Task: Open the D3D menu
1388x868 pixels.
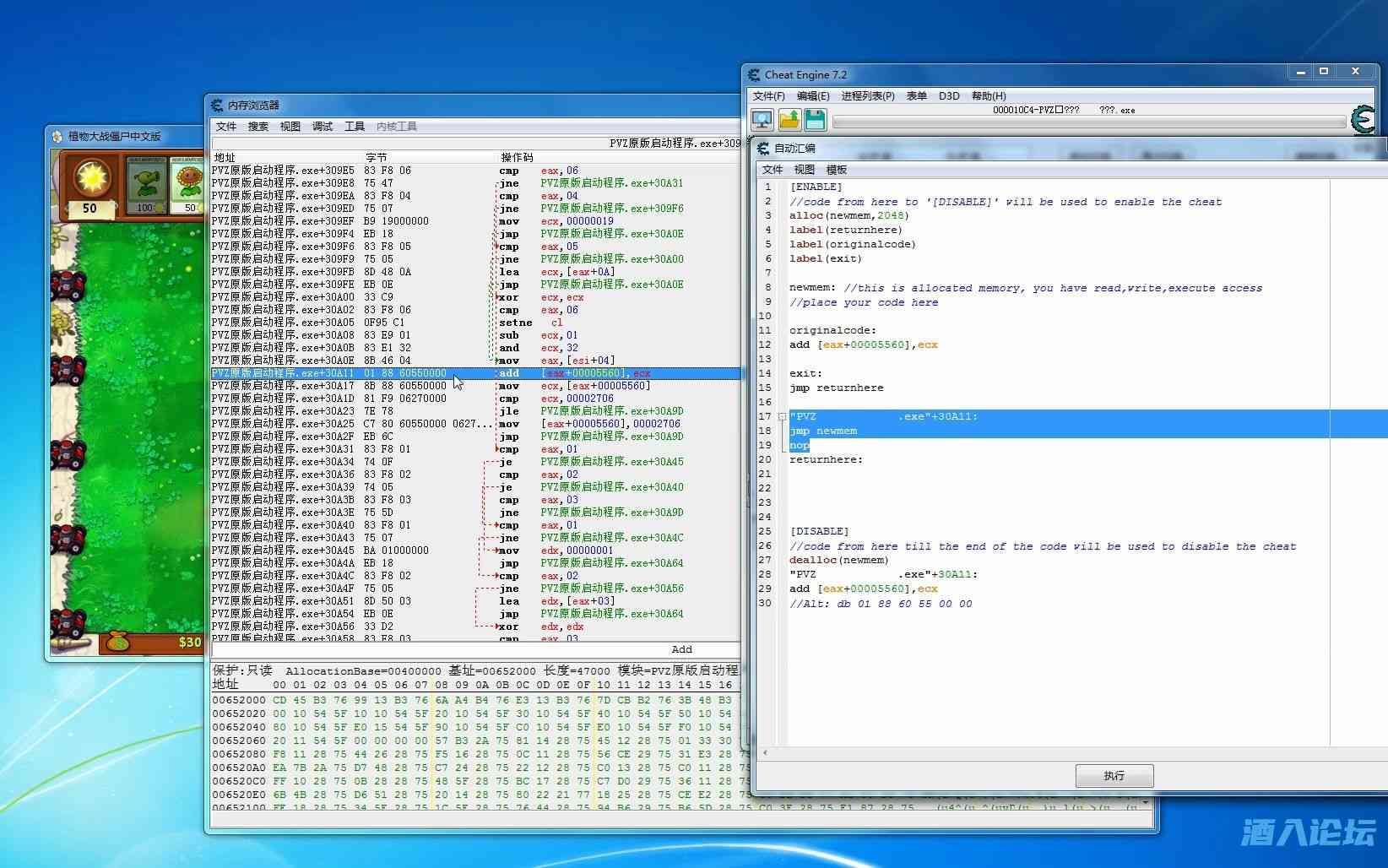Action: 949,96
